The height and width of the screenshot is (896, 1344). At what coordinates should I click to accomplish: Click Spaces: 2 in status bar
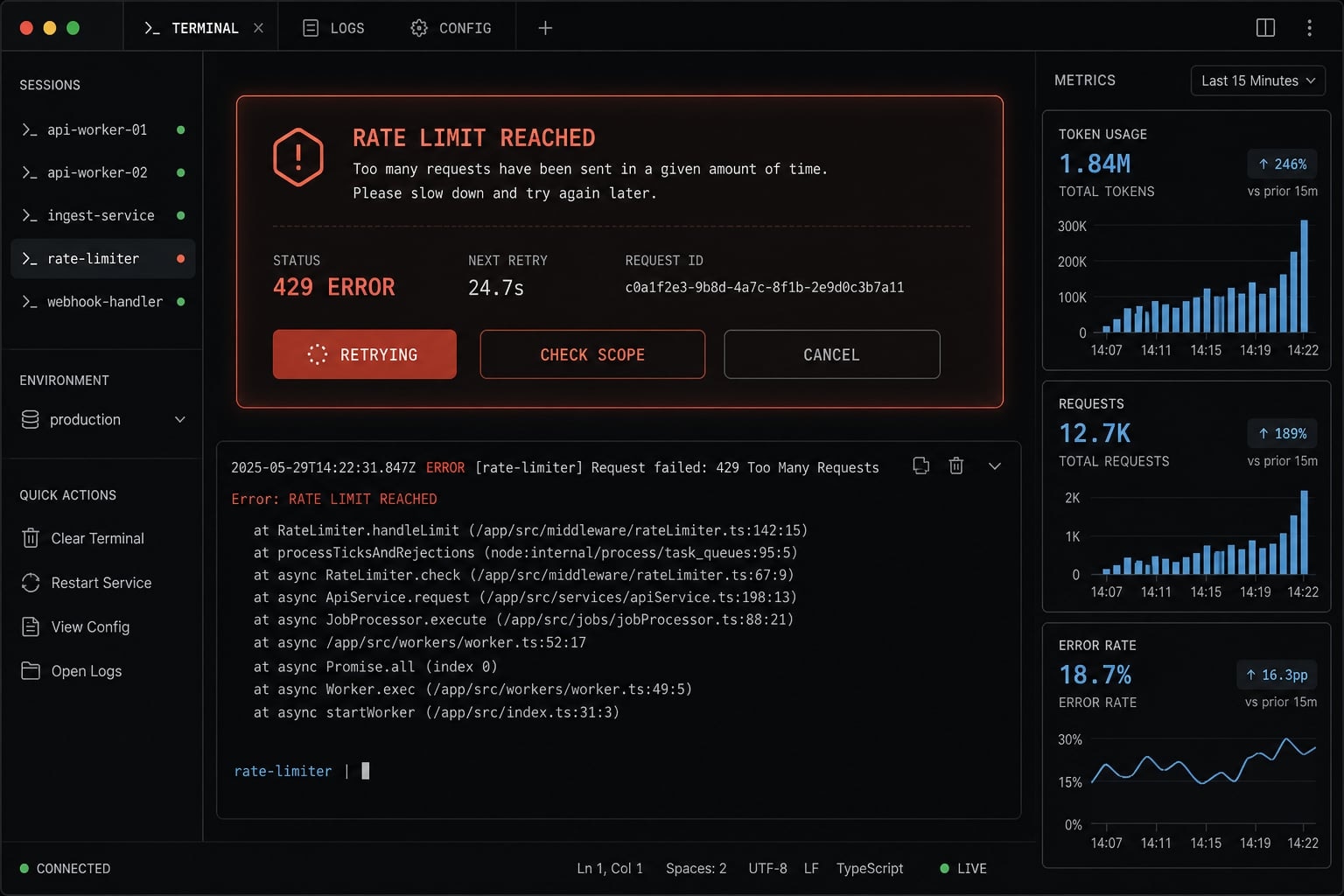696,869
